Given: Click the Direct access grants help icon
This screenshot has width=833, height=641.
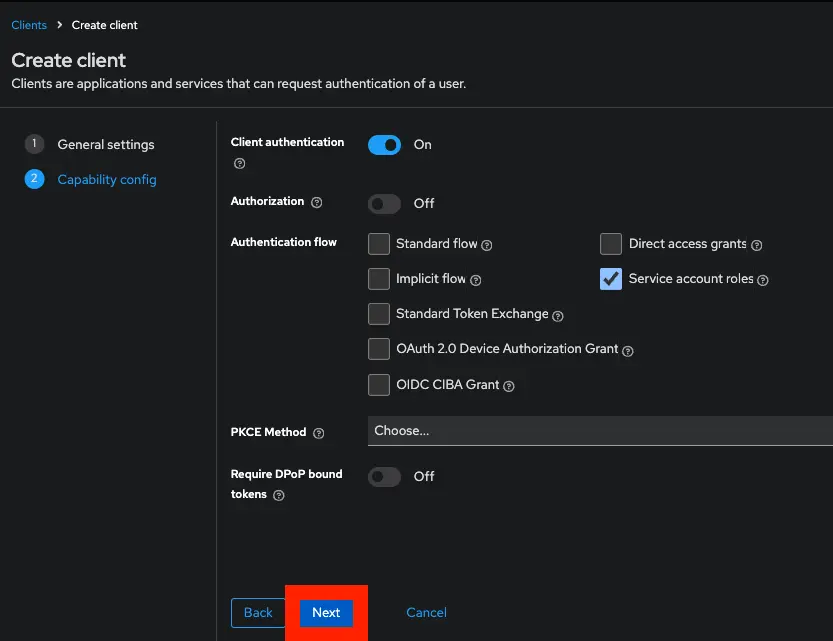Looking at the screenshot, I should 757,244.
